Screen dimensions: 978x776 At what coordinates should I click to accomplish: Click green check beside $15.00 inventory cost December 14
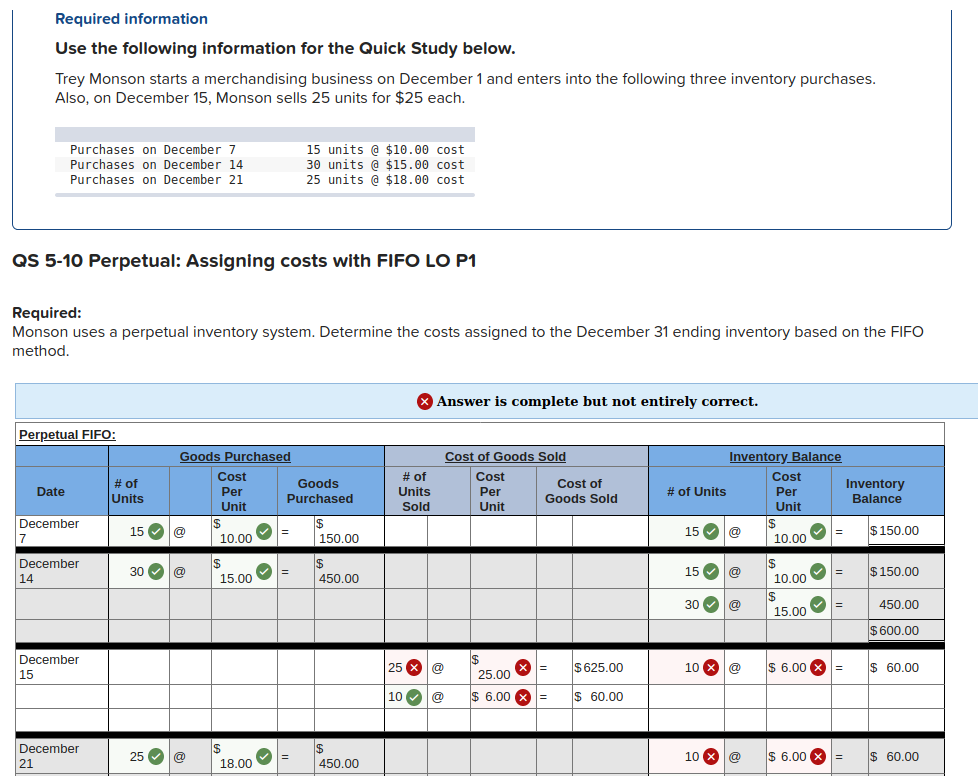pos(818,604)
